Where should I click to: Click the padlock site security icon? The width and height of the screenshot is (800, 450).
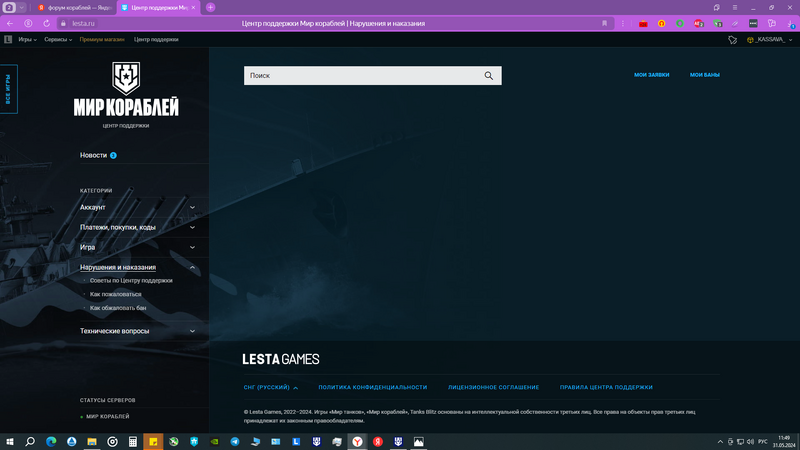[63, 23]
